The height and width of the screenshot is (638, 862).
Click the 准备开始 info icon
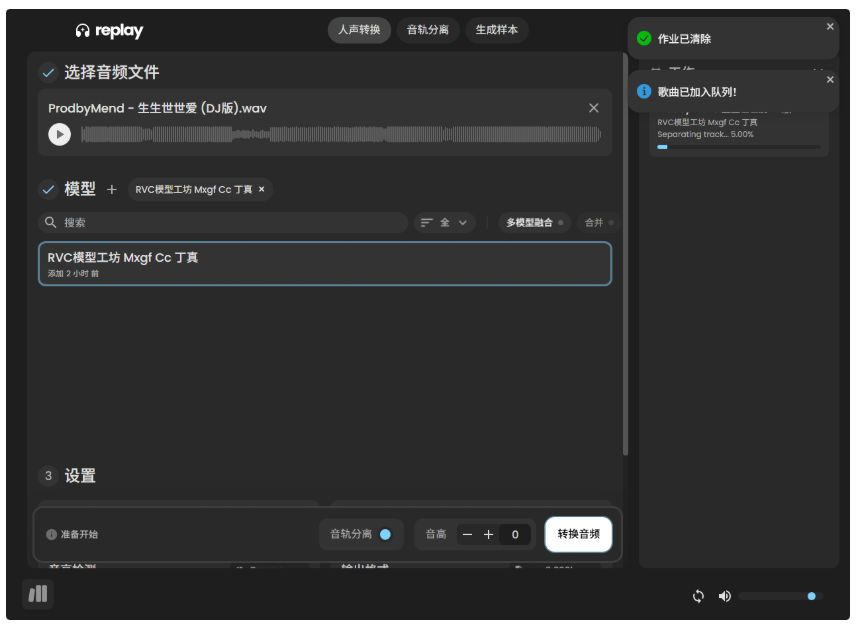pos(51,534)
